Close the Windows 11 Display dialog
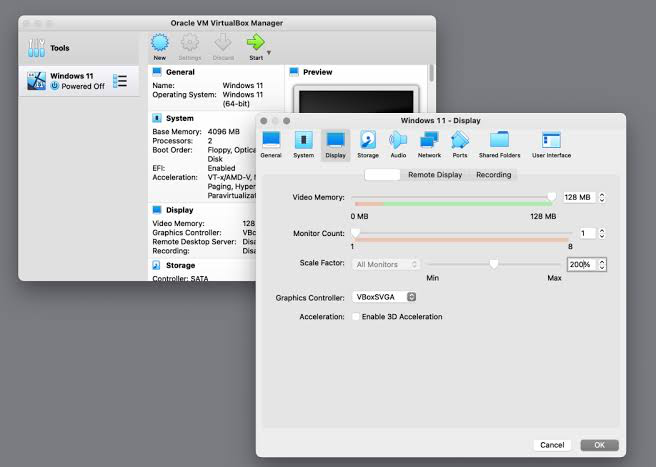Screen dimensions: 656x467 [x=264, y=121]
